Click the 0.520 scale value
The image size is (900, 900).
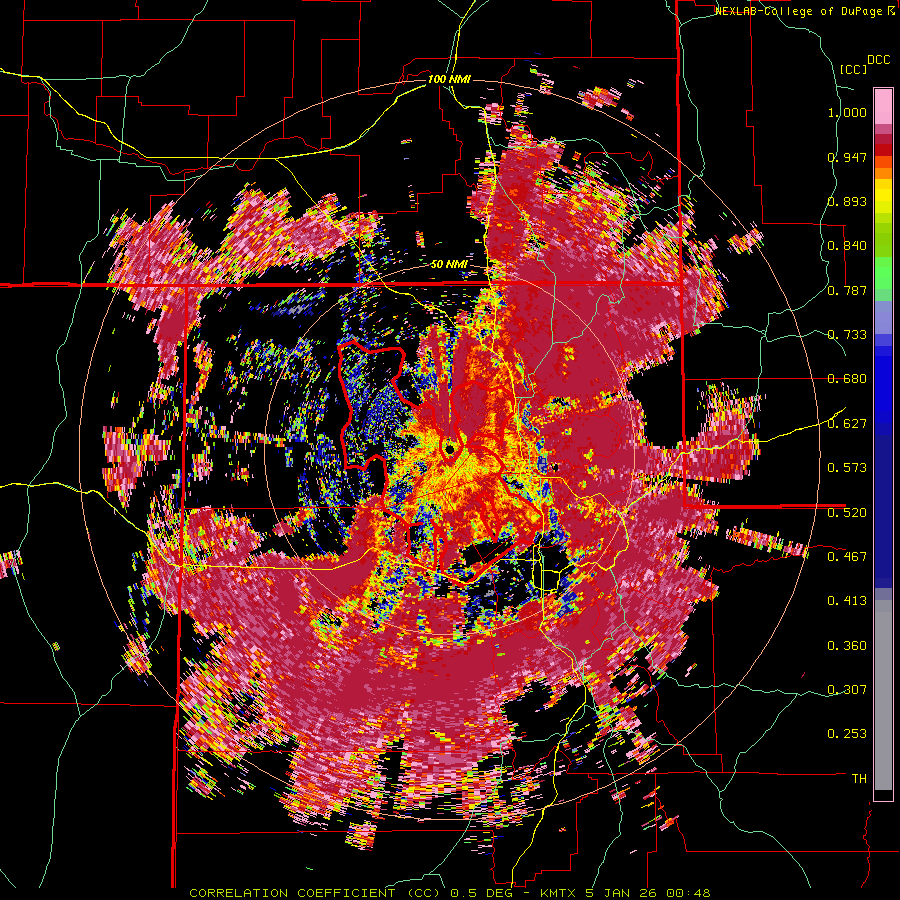click(847, 512)
